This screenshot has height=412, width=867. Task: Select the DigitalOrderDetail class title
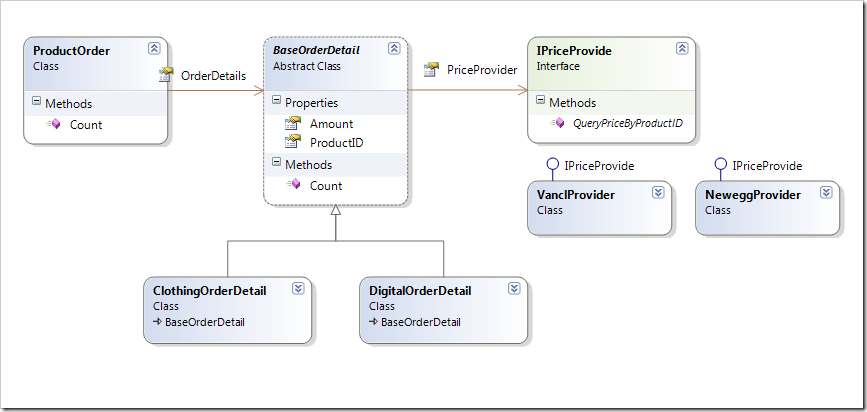pyautogui.click(x=420, y=291)
